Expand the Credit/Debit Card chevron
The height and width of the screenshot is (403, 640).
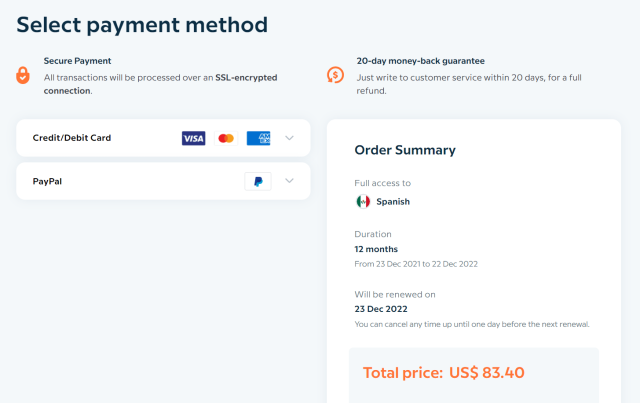289,138
